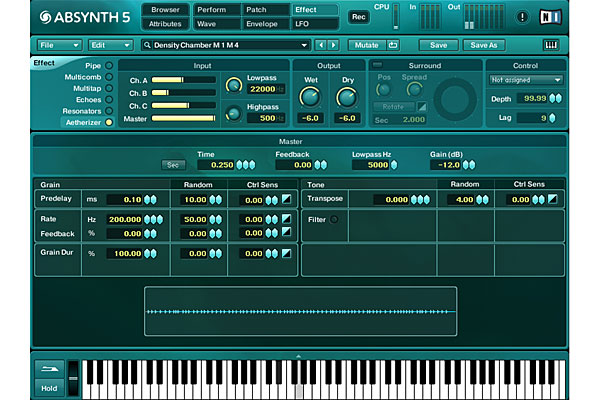The image size is (600, 400).
Task: Click the Native Instruments NI logo
Action: point(551,17)
